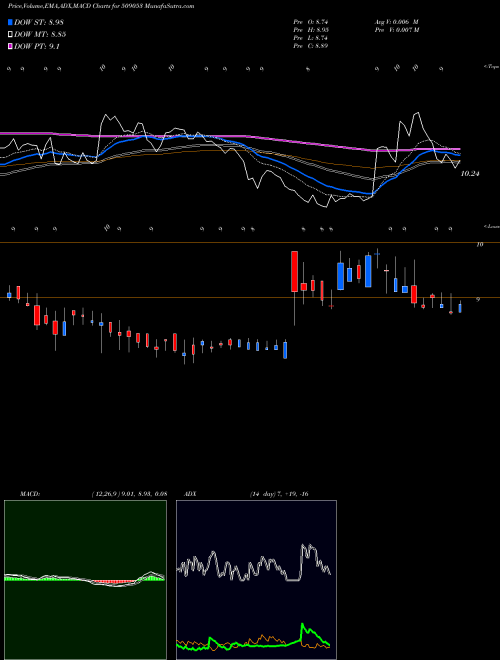Click the 10.24 price label on EMA chart

click(470, 173)
